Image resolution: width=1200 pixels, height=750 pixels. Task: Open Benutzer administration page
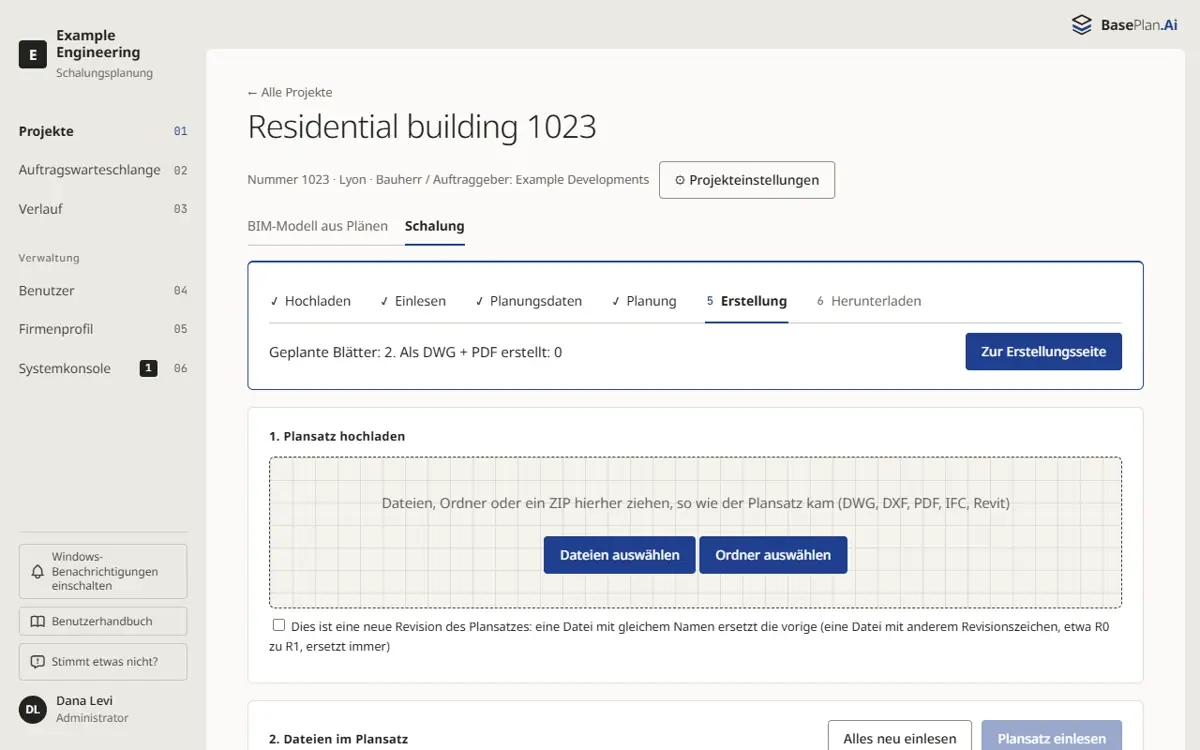[103, 291]
